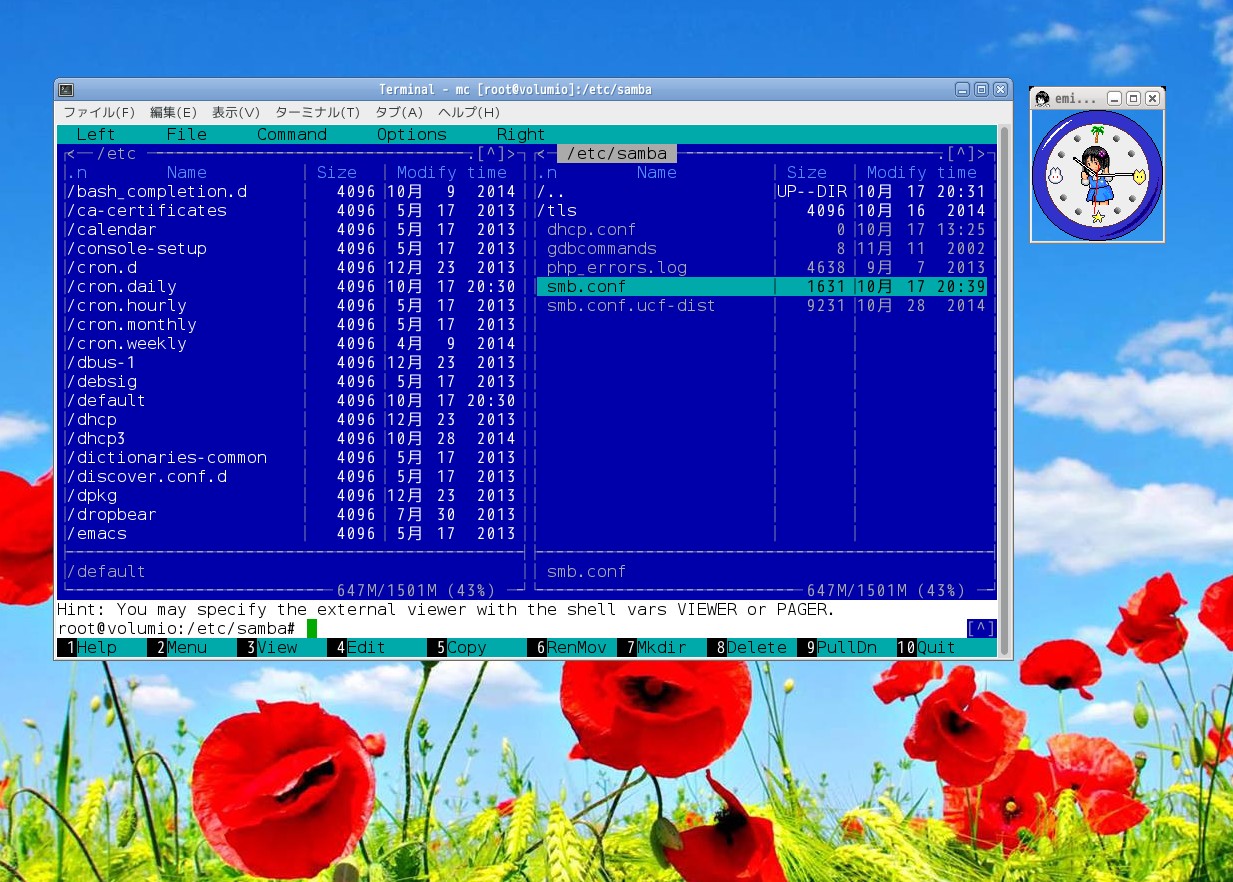Open mc Command menu
Image resolution: width=1233 pixels, height=882 pixels.
coord(291,135)
